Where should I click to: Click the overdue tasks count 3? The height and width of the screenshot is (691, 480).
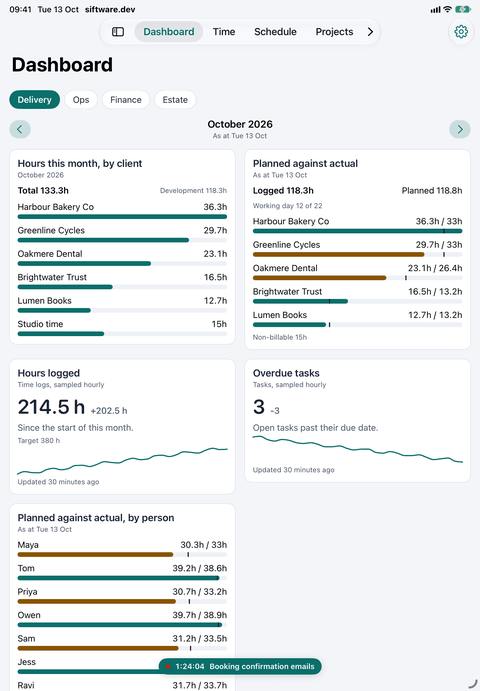point(259,407)
